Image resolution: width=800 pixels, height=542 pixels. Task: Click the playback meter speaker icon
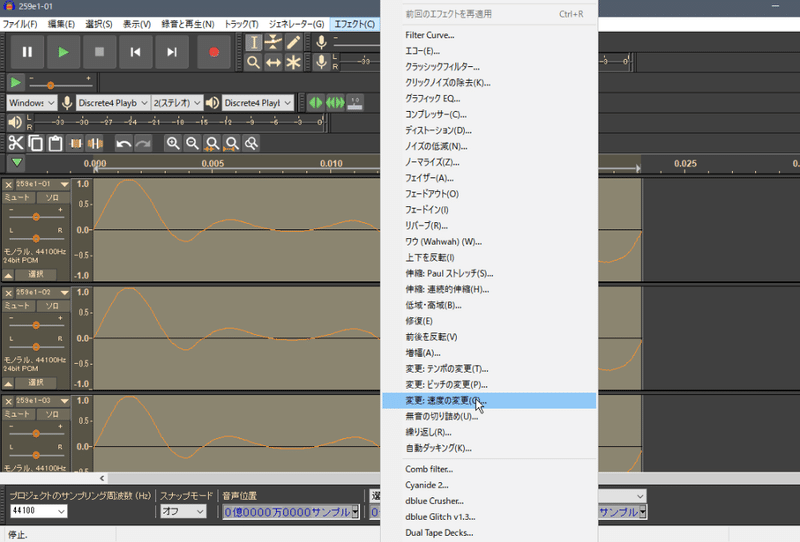point(15,122)
